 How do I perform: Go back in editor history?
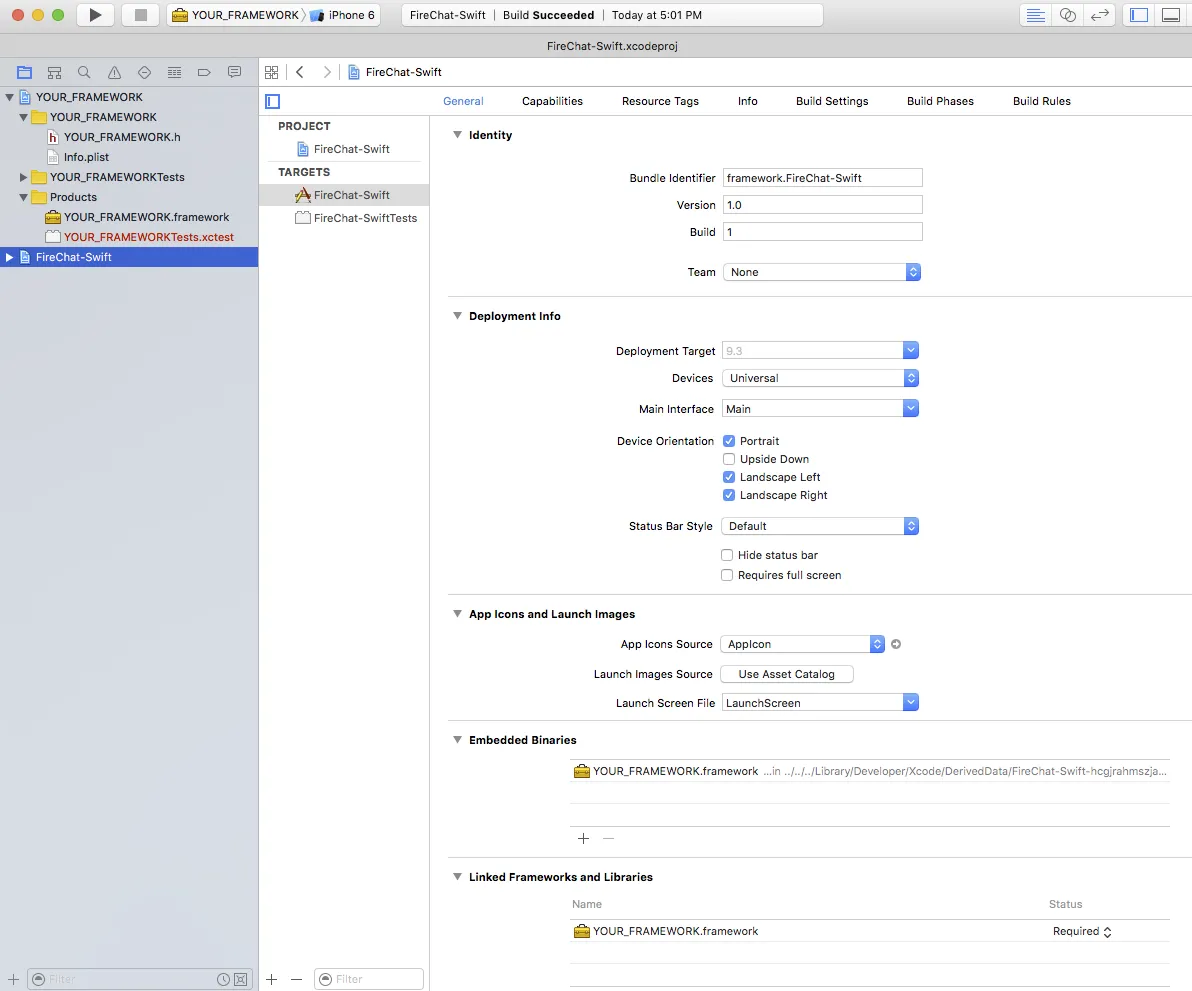(x=300, y=72)
